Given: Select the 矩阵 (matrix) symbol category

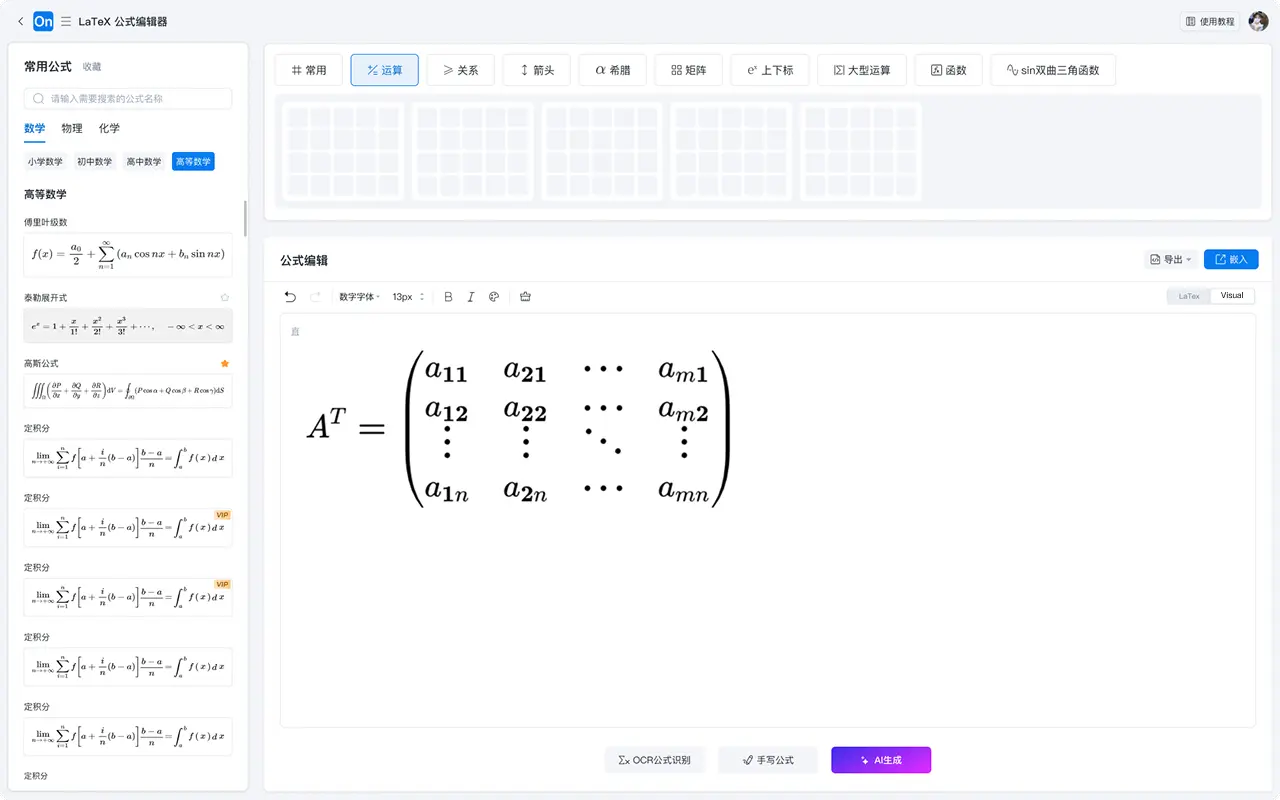Looking at the screenshot, I should click(688, 70).
